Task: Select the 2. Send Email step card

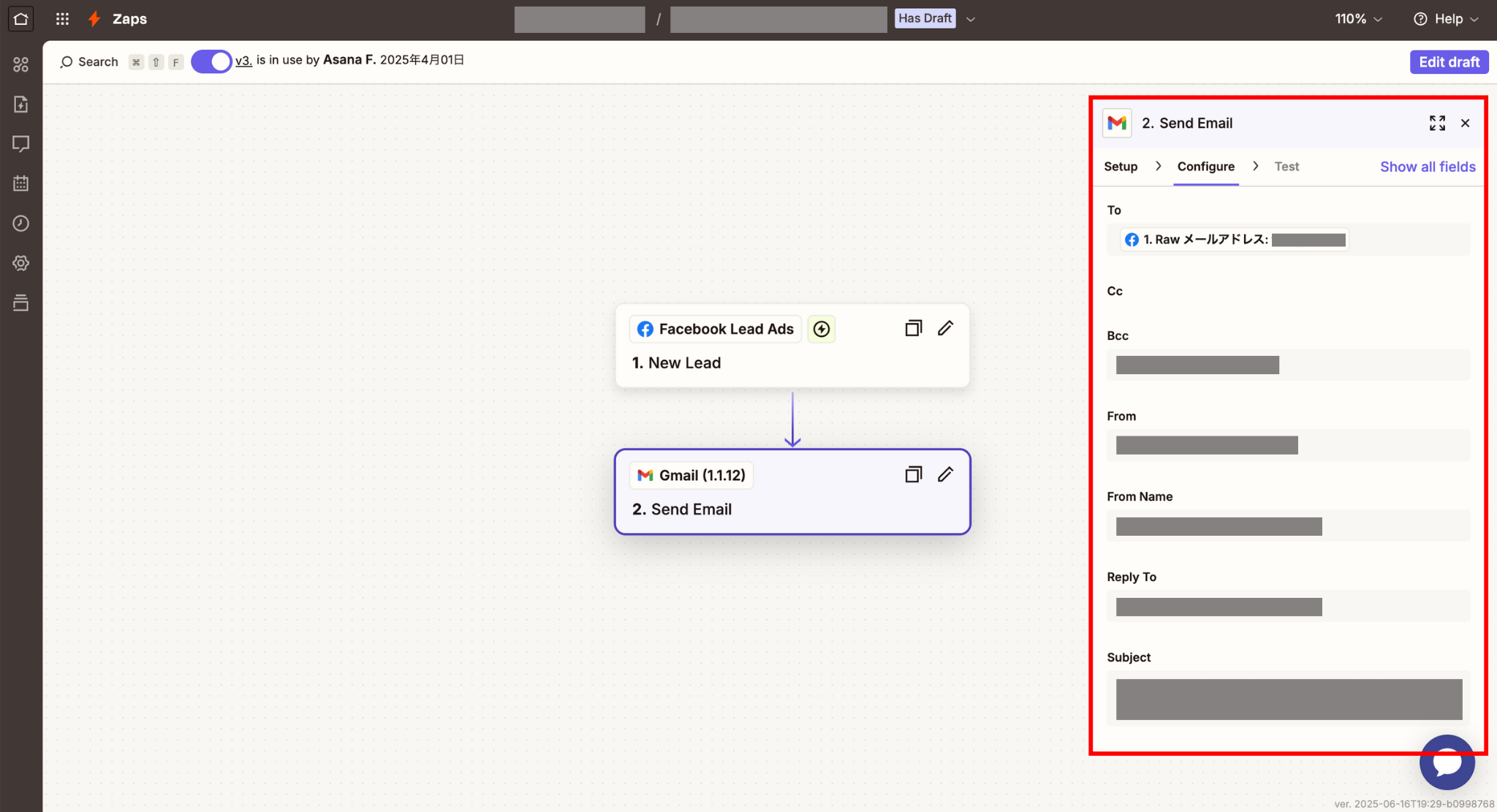Action: click(792, 492)
